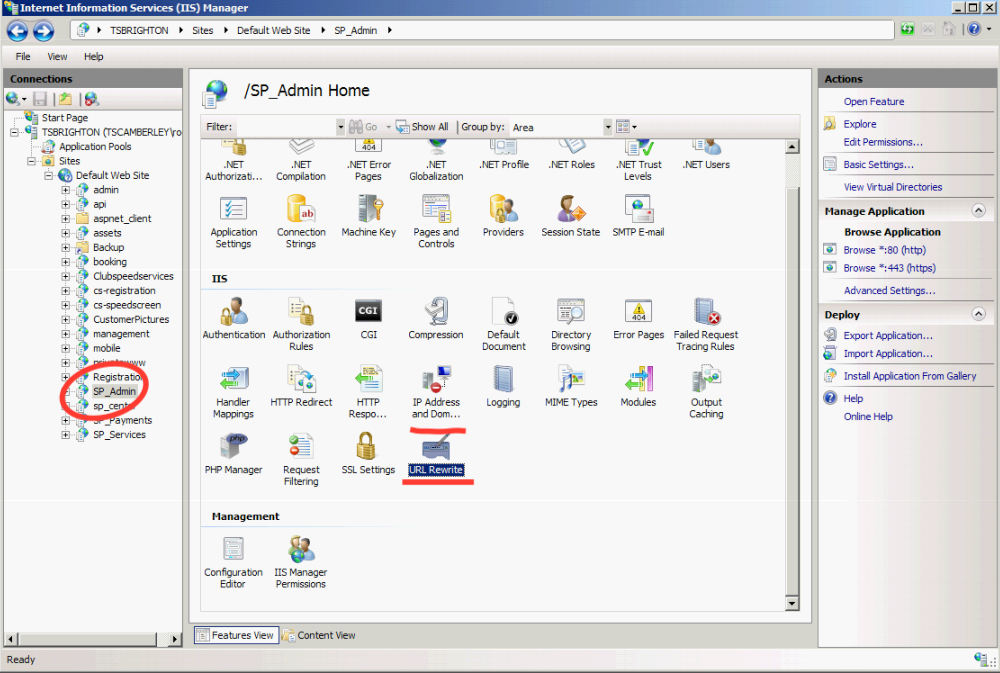Open Configuration Editor feature
This screenshot has height=673, width=1000.
click(233, 563)
